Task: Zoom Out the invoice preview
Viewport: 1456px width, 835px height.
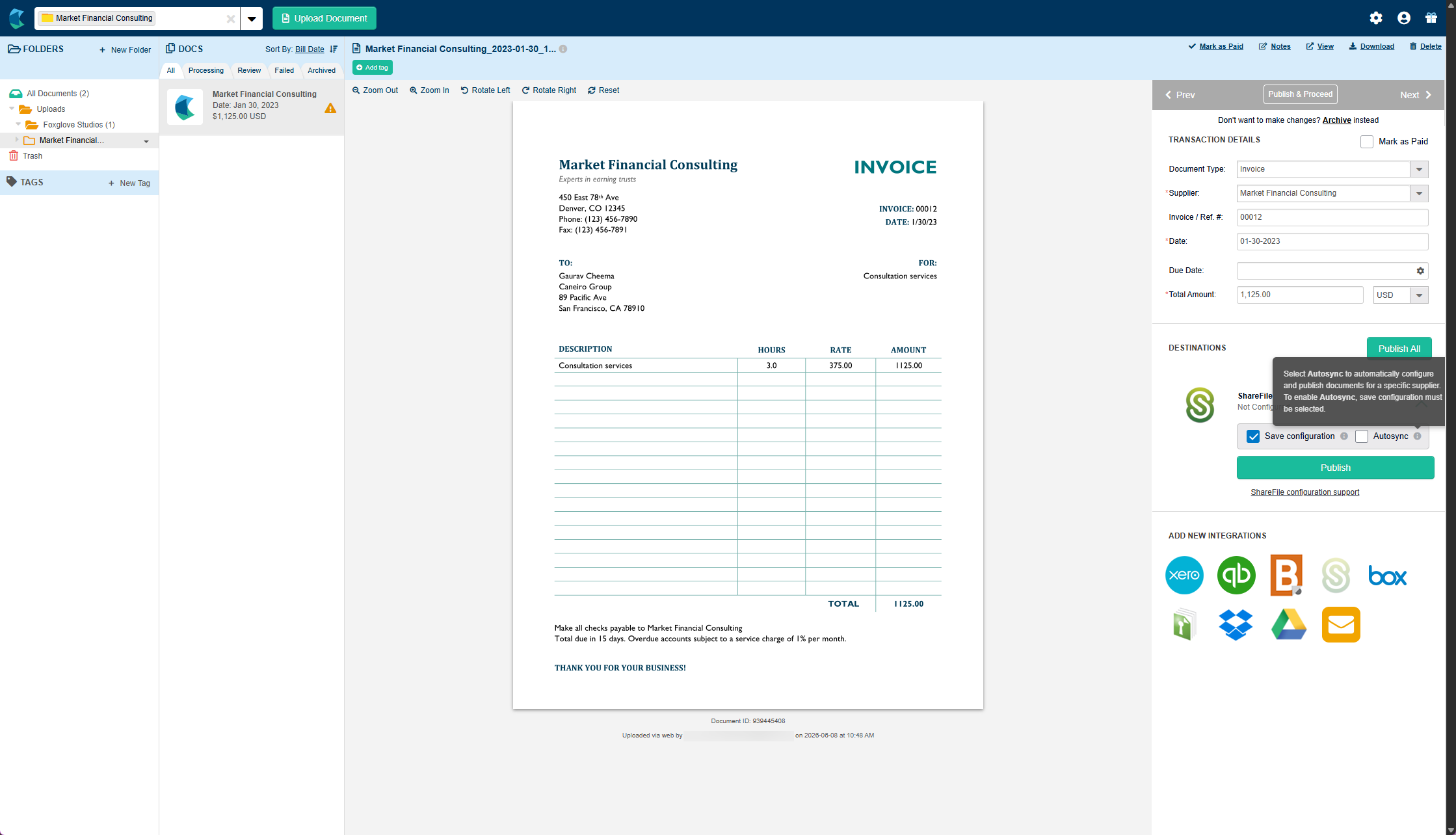Action: pos(375,90)
